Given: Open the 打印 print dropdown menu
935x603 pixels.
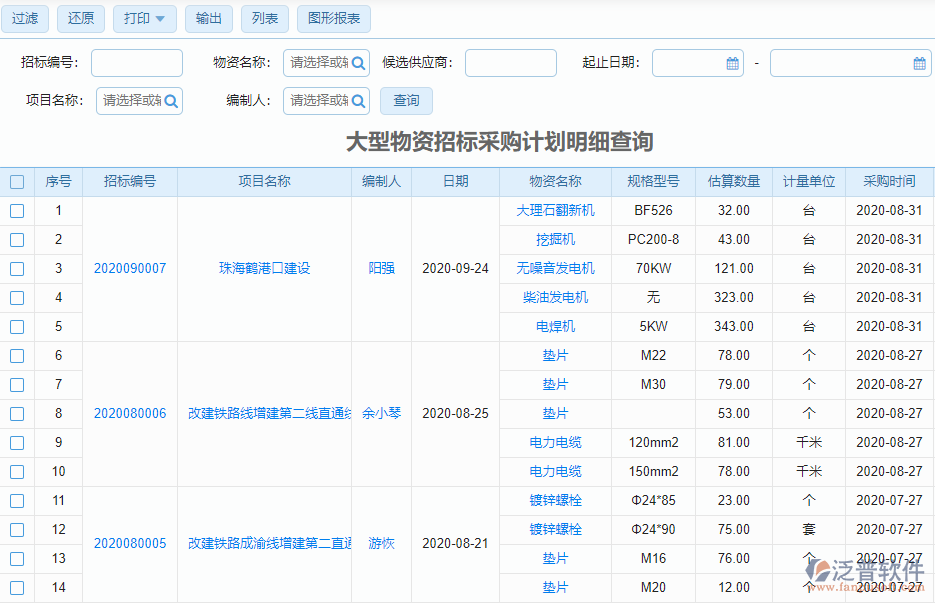Looking at the screenshot, I should (x=144, y=18).
